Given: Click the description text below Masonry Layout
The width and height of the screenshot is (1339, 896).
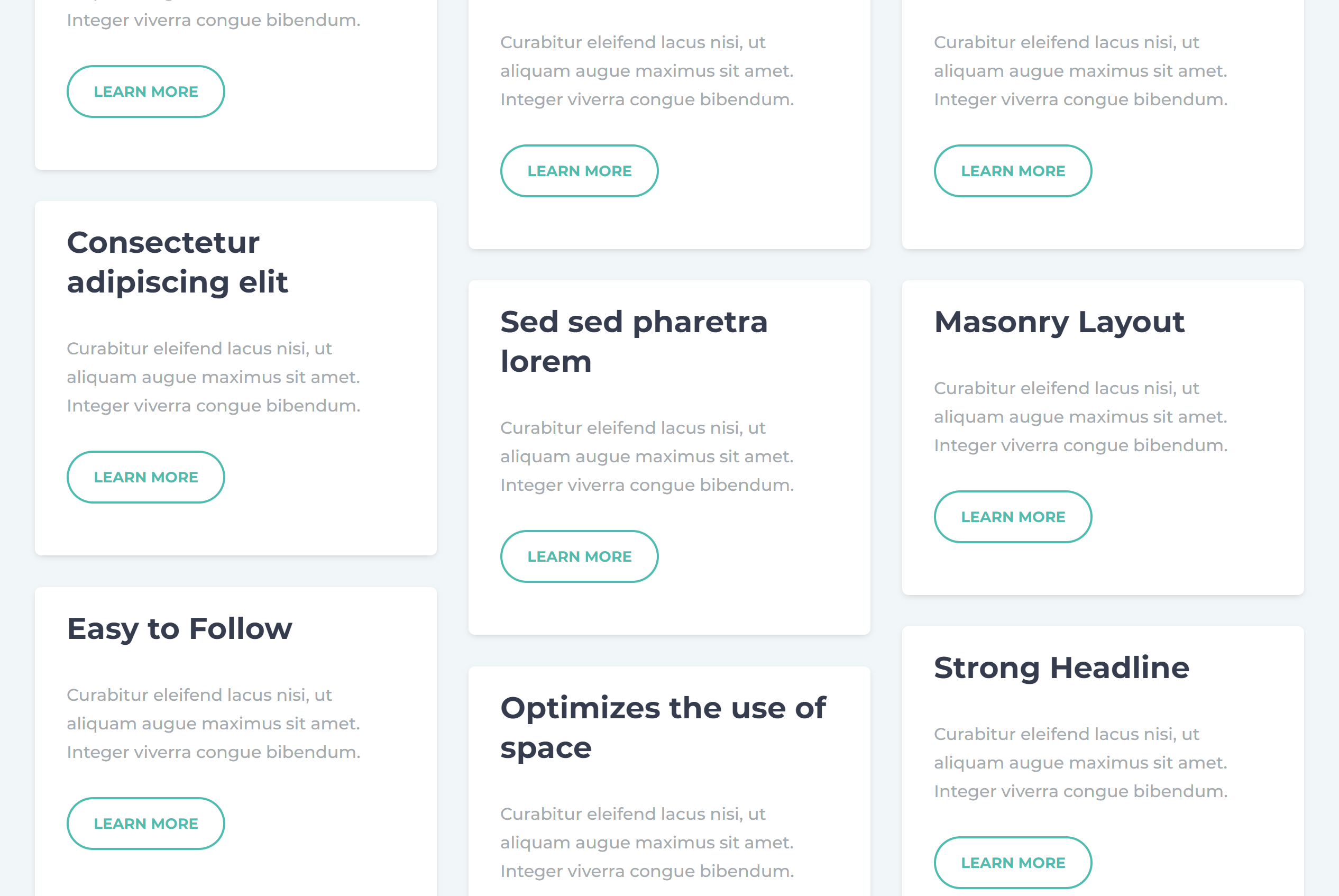Looking at the screenshot, I should coord(1080,417).
